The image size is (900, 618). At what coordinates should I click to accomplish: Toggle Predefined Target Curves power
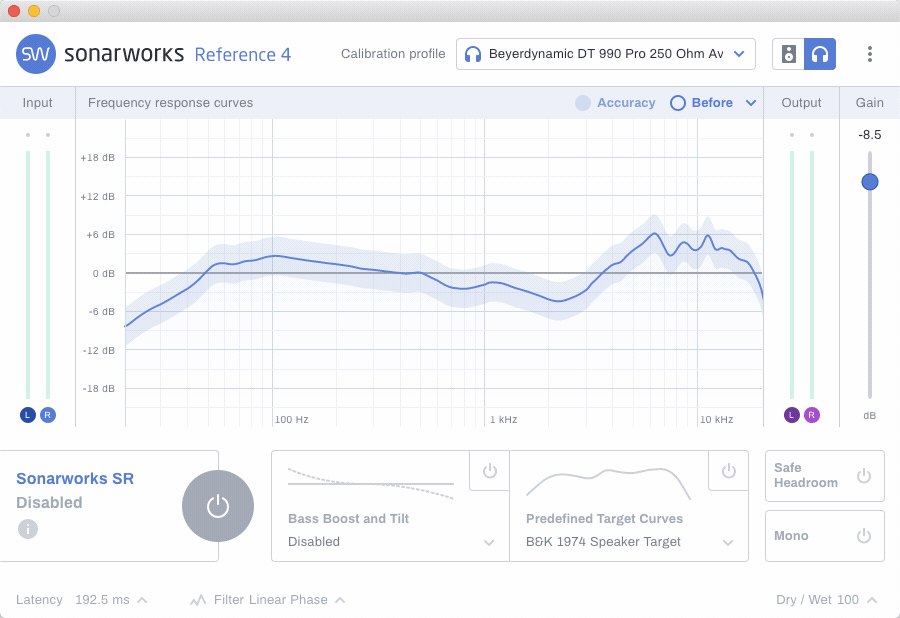(729, 471)
